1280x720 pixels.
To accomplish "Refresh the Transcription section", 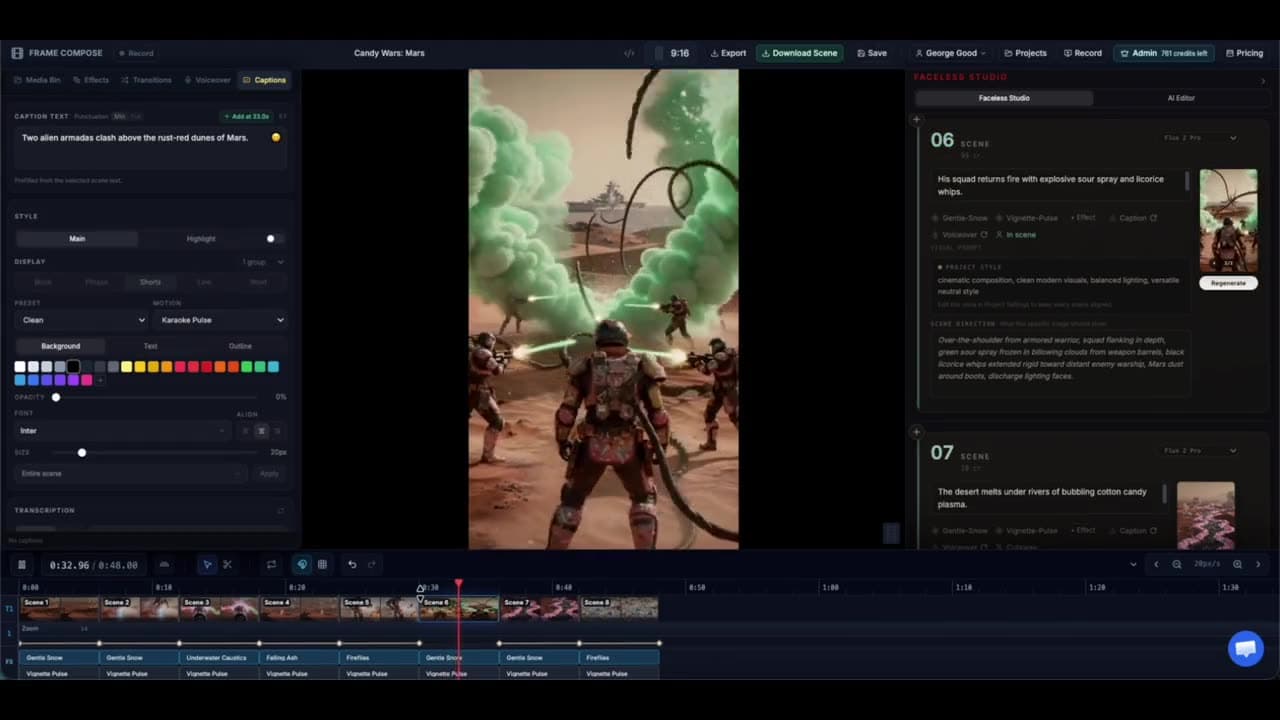I will tap(280, 510).
